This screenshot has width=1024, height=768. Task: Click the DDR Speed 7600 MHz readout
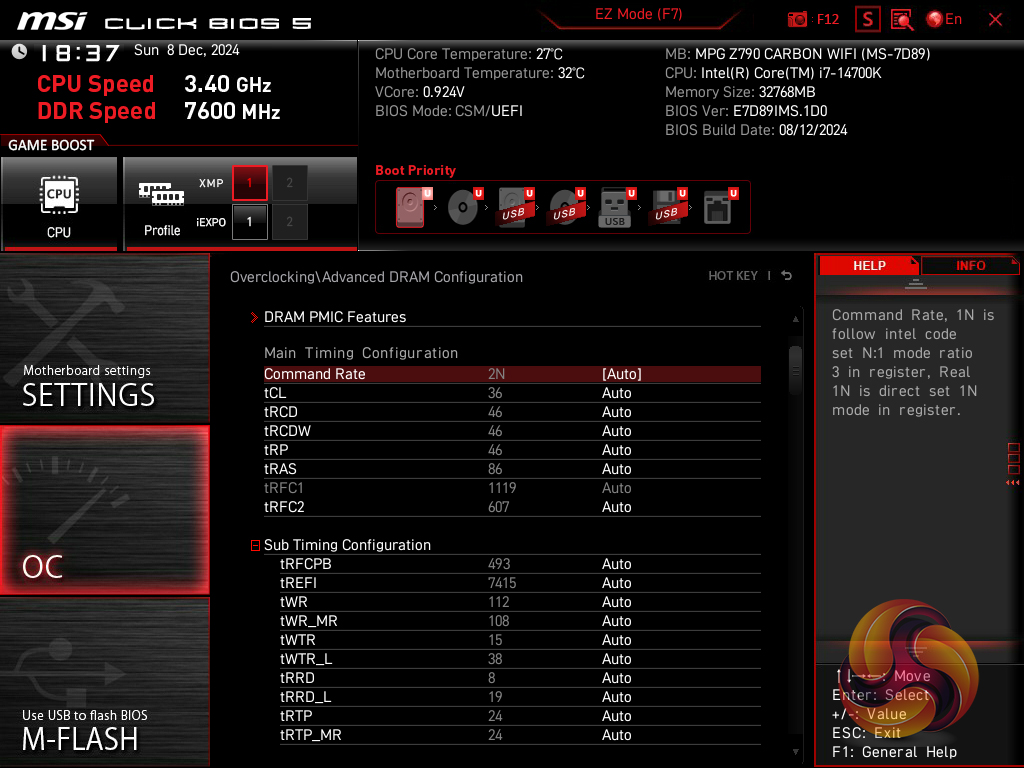159,111
